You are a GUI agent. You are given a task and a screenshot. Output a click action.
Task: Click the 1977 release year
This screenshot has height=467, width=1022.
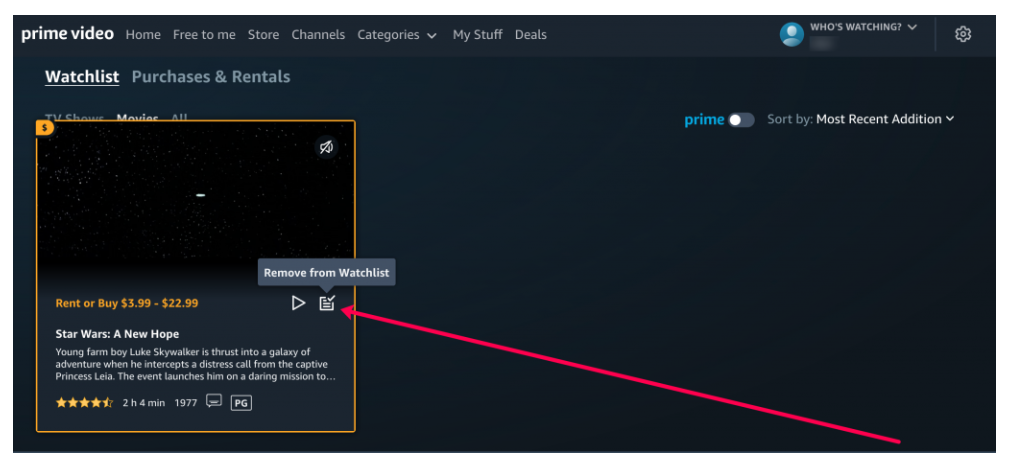[x=186, y=403]
